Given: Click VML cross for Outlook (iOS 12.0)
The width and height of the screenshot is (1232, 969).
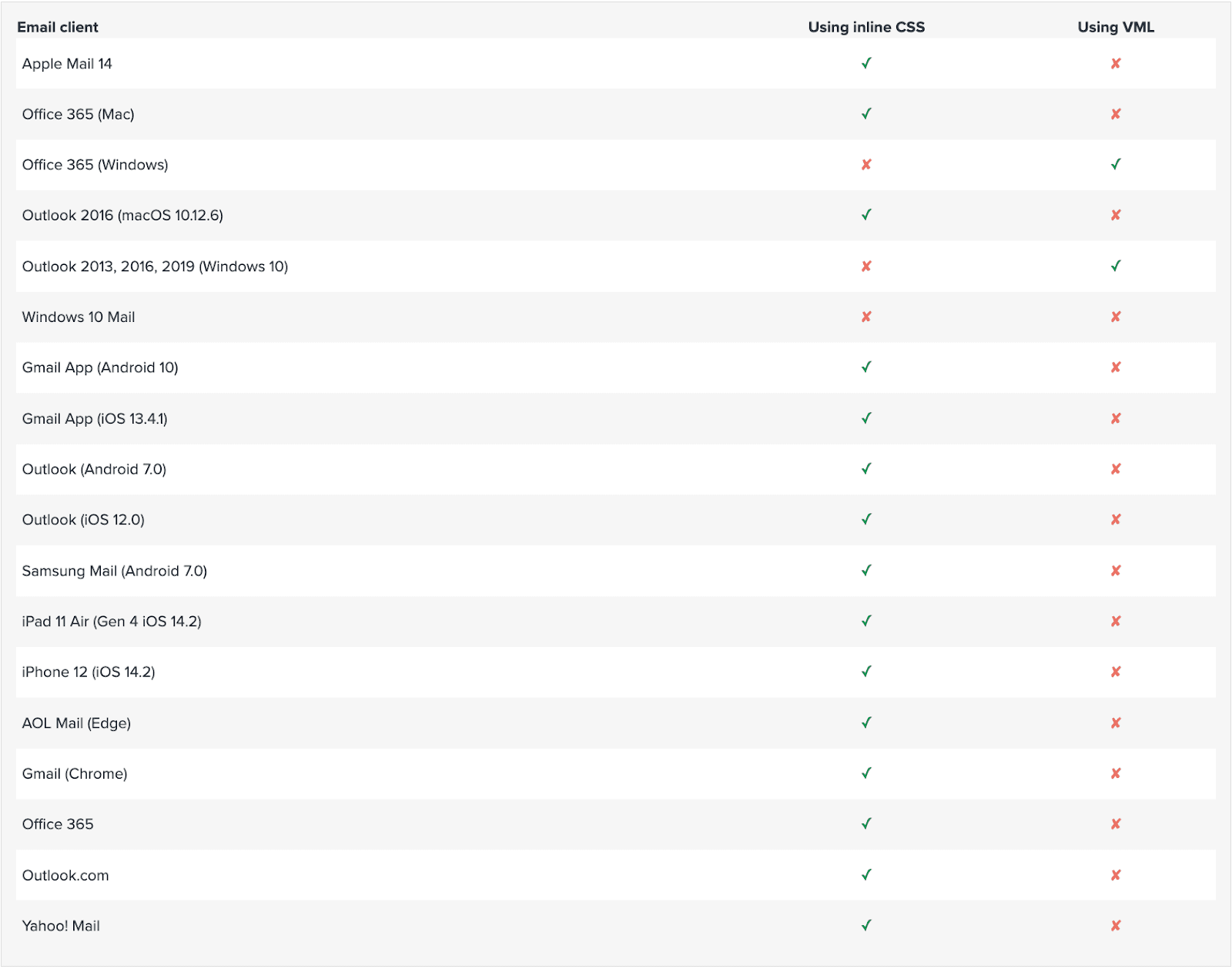Looking at the screenshot, I should tap(1116, 520).
